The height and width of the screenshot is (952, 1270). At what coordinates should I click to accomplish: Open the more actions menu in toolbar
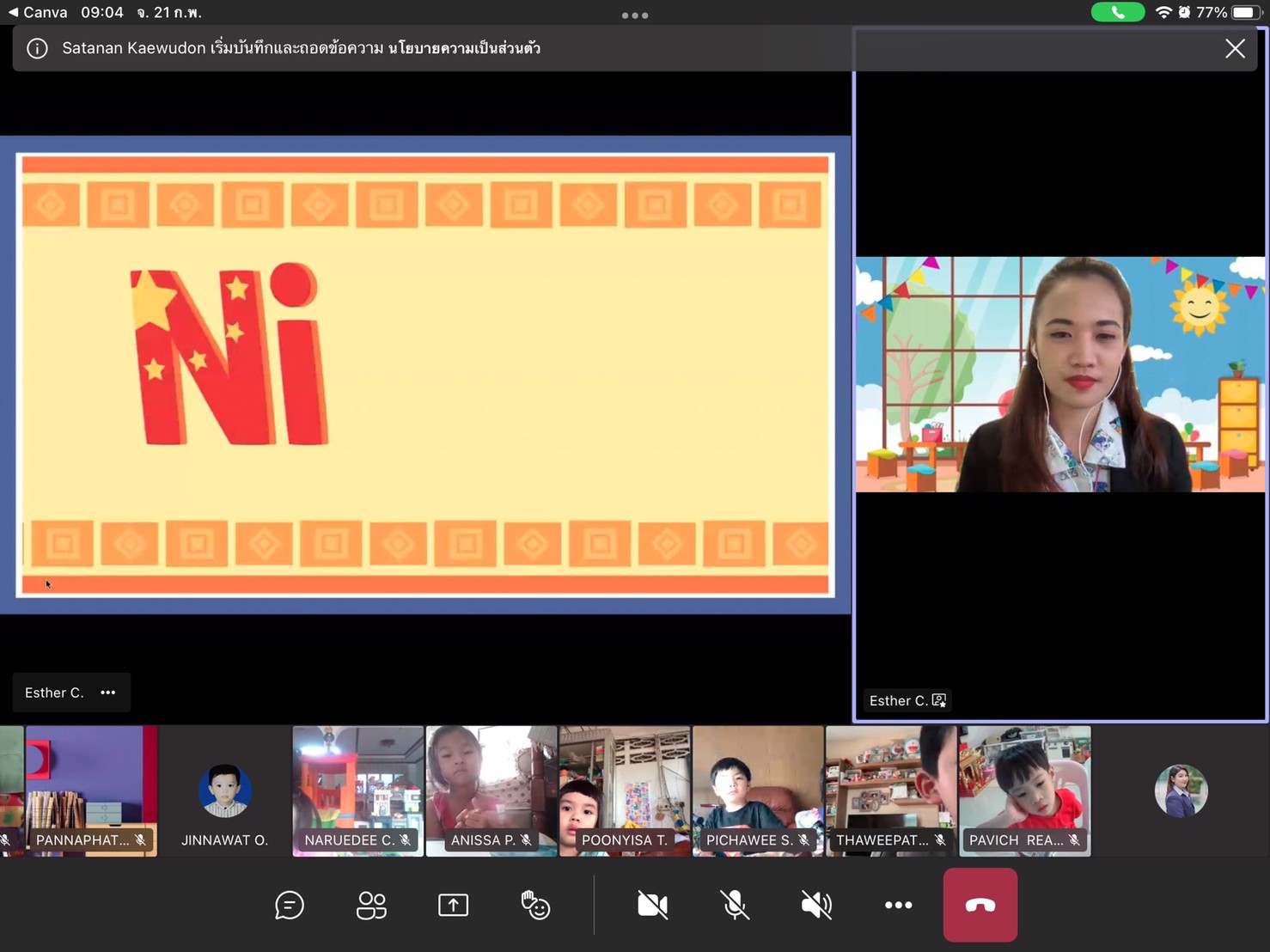[x=898, y=905]
